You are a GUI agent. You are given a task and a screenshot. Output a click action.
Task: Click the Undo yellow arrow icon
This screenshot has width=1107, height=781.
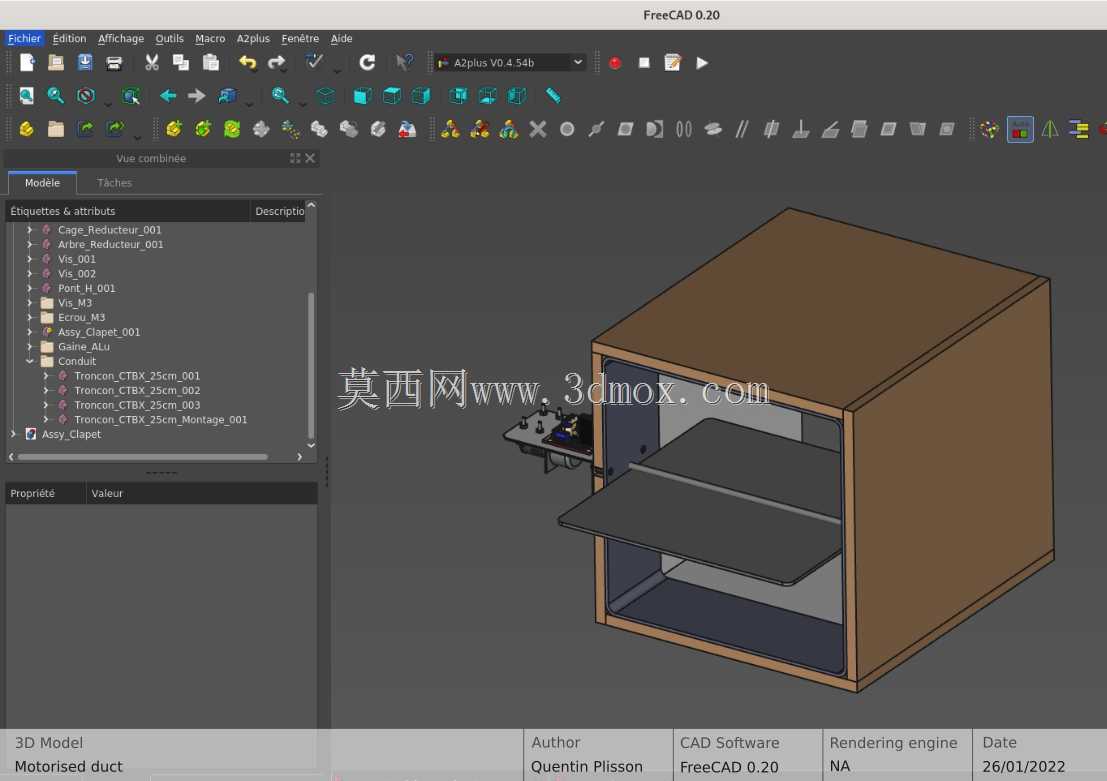(247, 63)
